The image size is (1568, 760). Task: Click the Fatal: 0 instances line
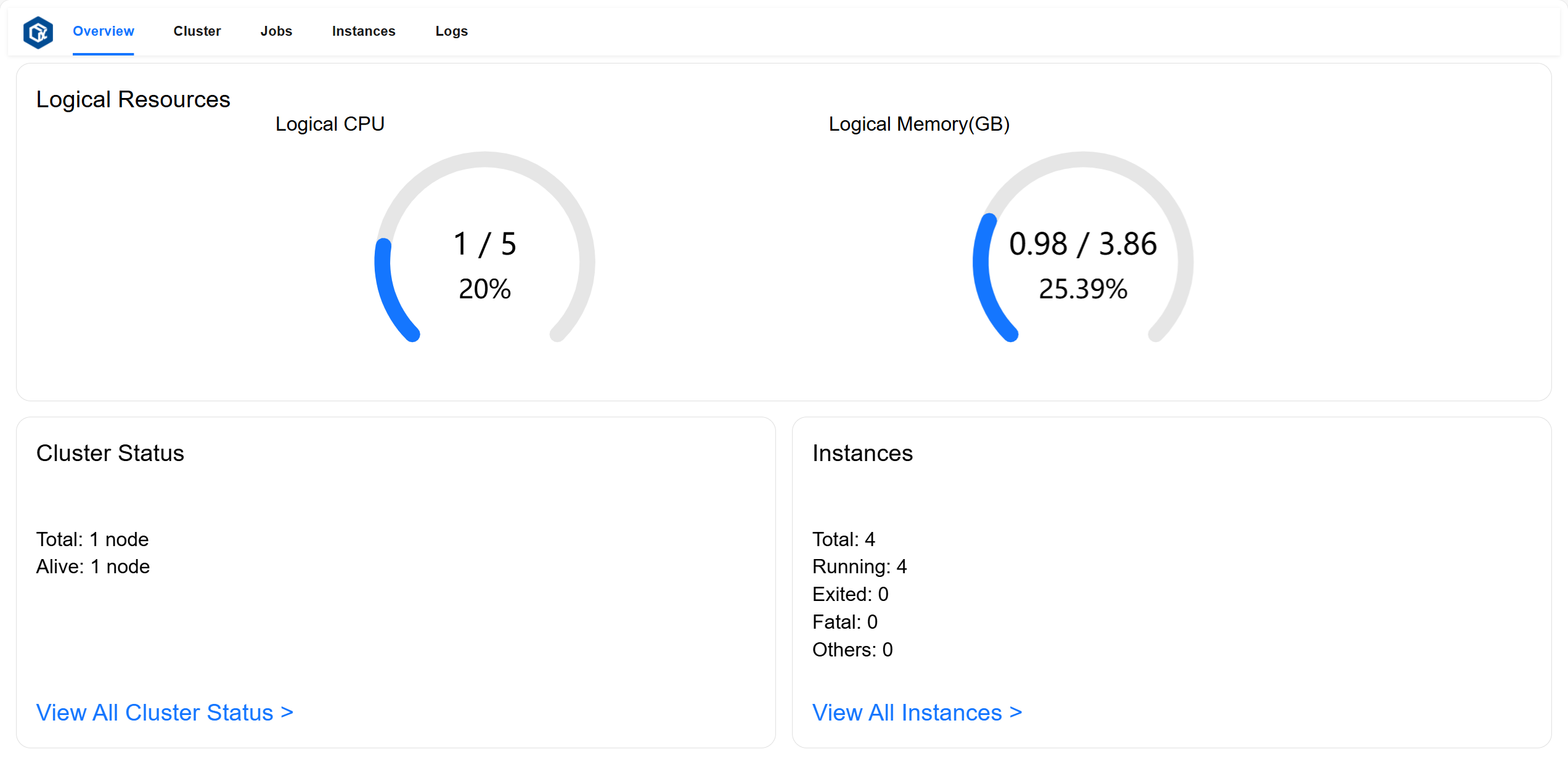tap(844, 622)
